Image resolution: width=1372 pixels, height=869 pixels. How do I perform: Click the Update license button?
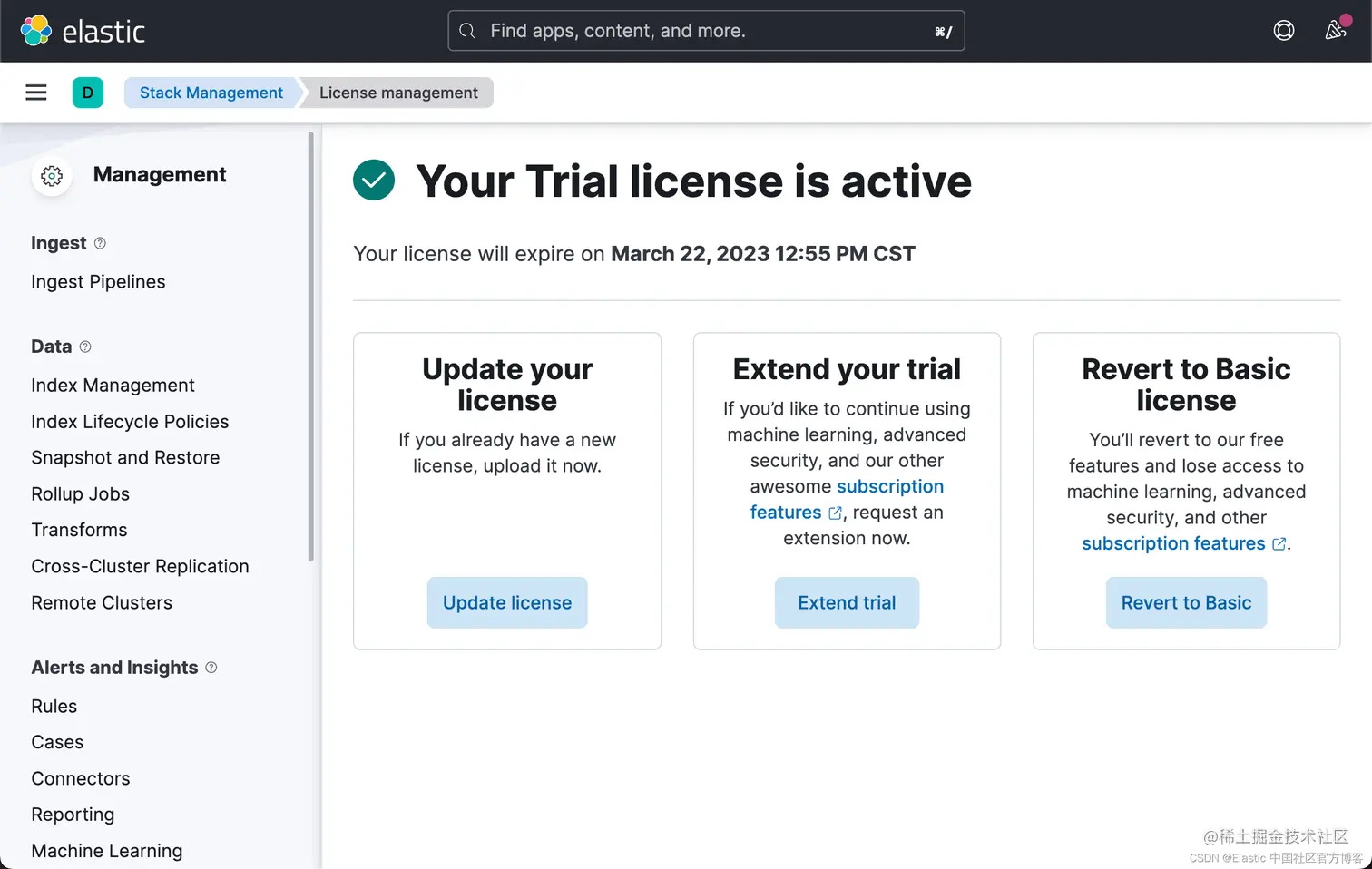tap(507, 602)
